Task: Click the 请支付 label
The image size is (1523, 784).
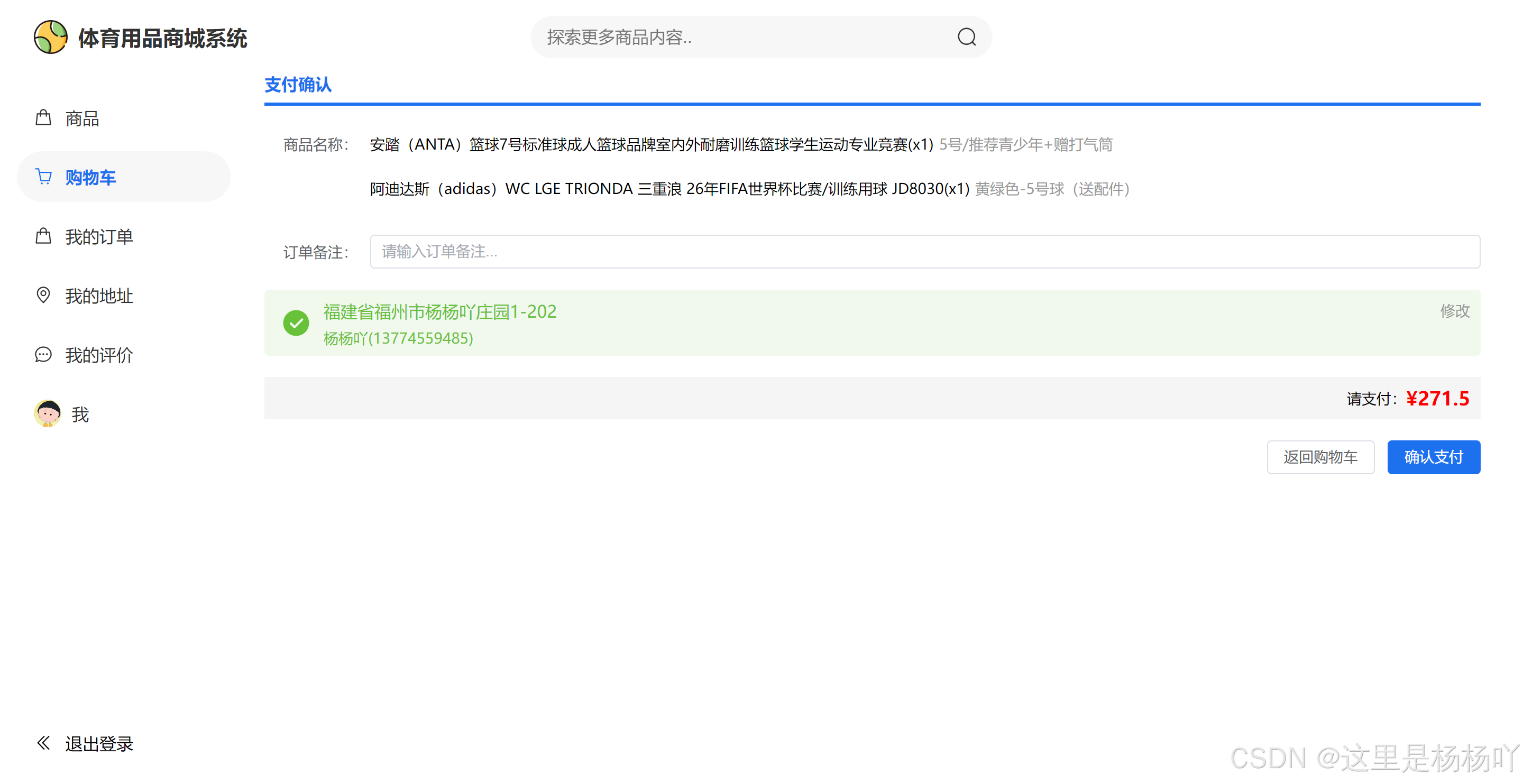Action: 1372,399
